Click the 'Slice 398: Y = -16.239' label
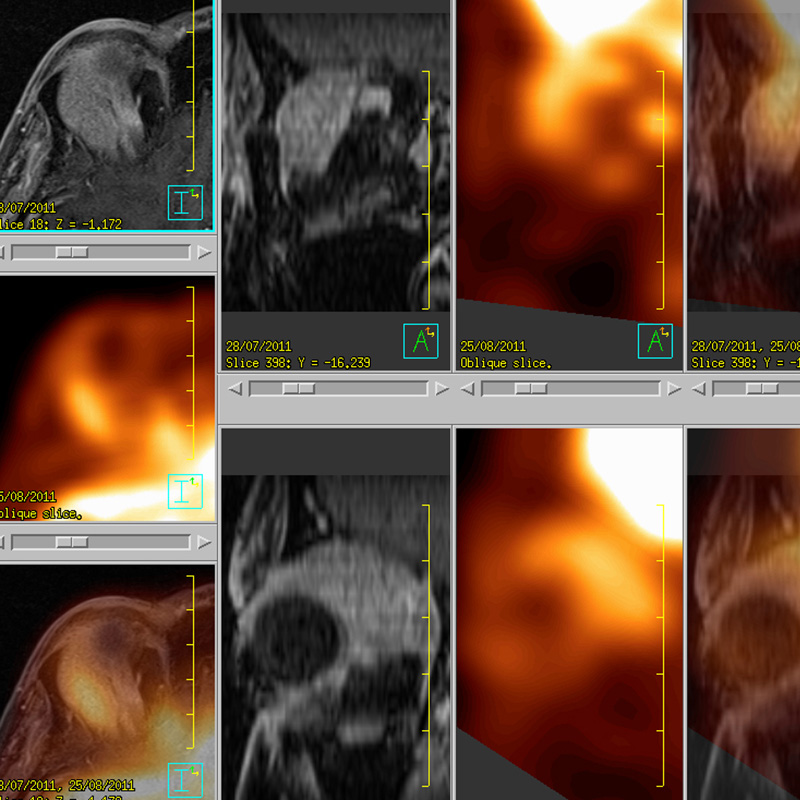The height and width of the screenshot is (800, 800). coord(298,363)
